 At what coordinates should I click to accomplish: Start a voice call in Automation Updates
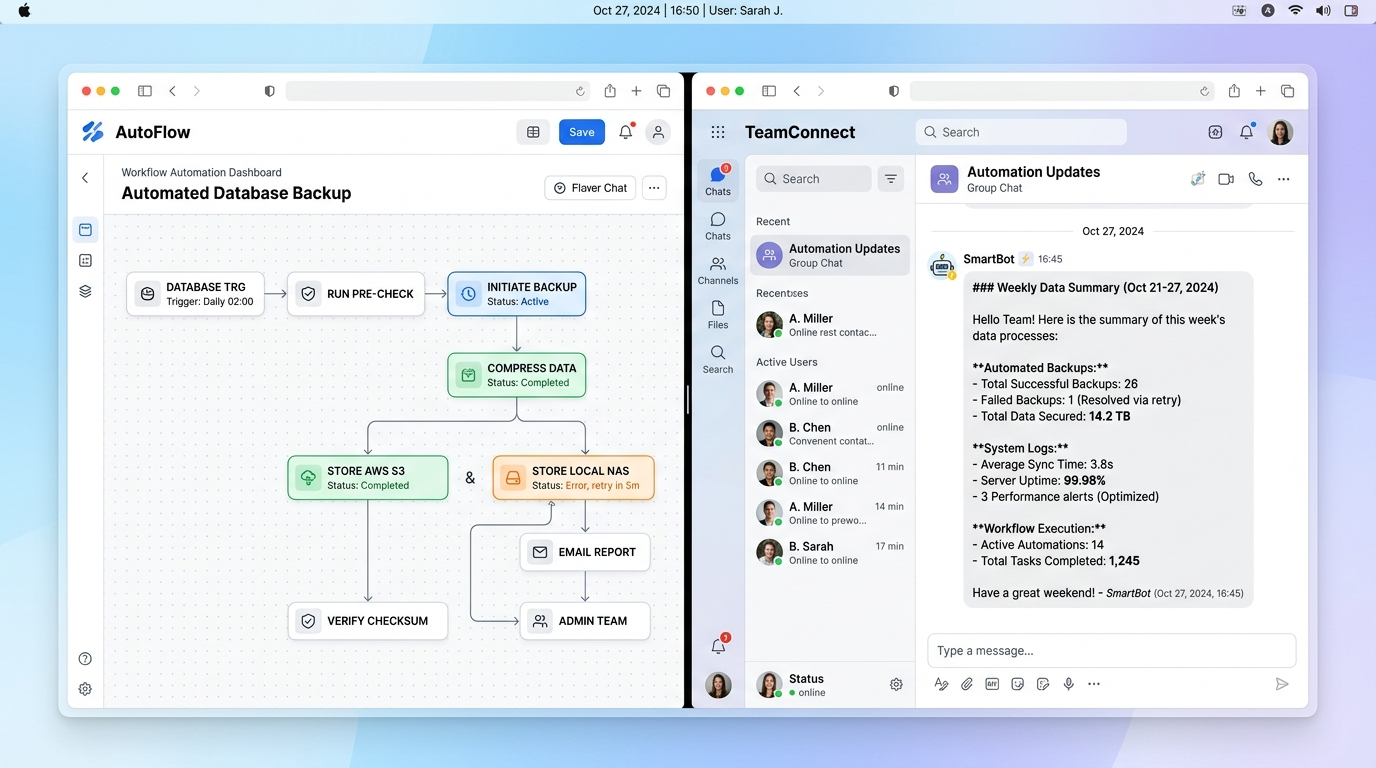pyautogui.click(x=1255, y=179)
